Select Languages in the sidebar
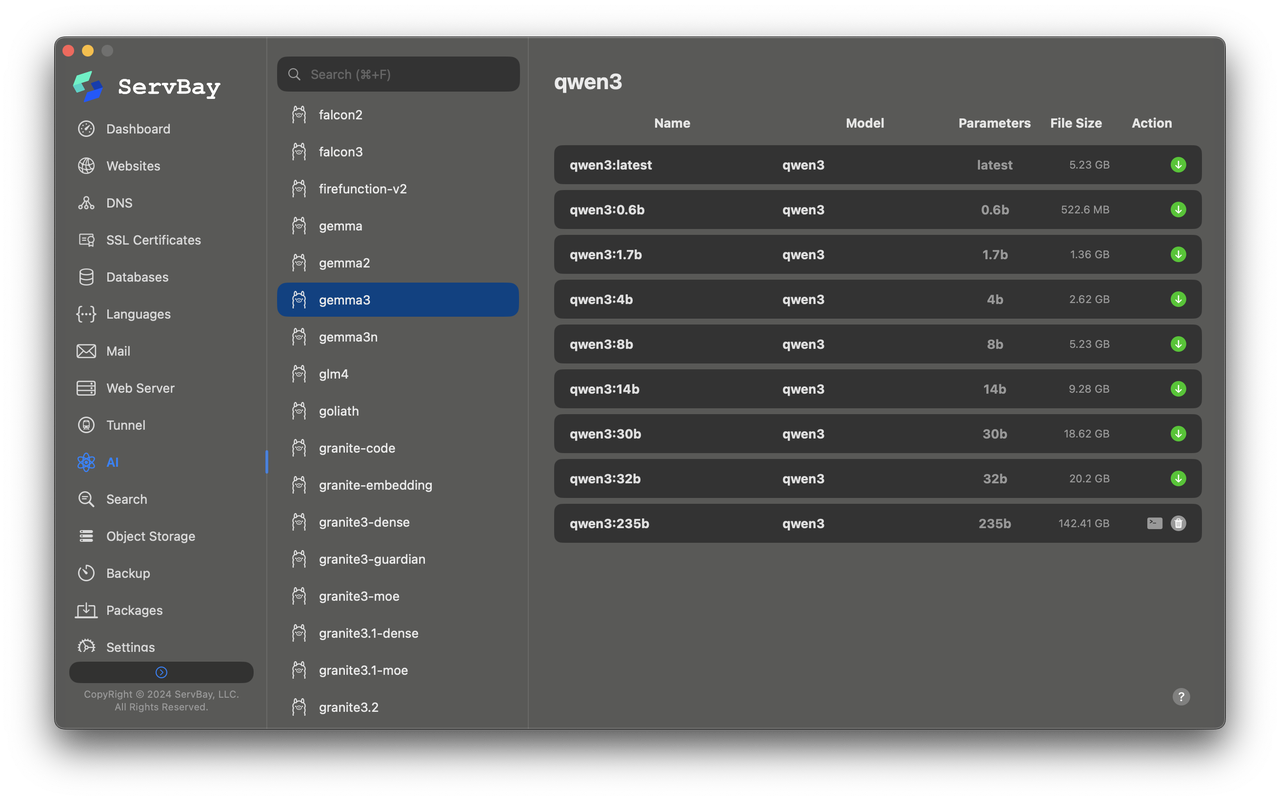The image size is (1280, 801). [x=138, y=314]
